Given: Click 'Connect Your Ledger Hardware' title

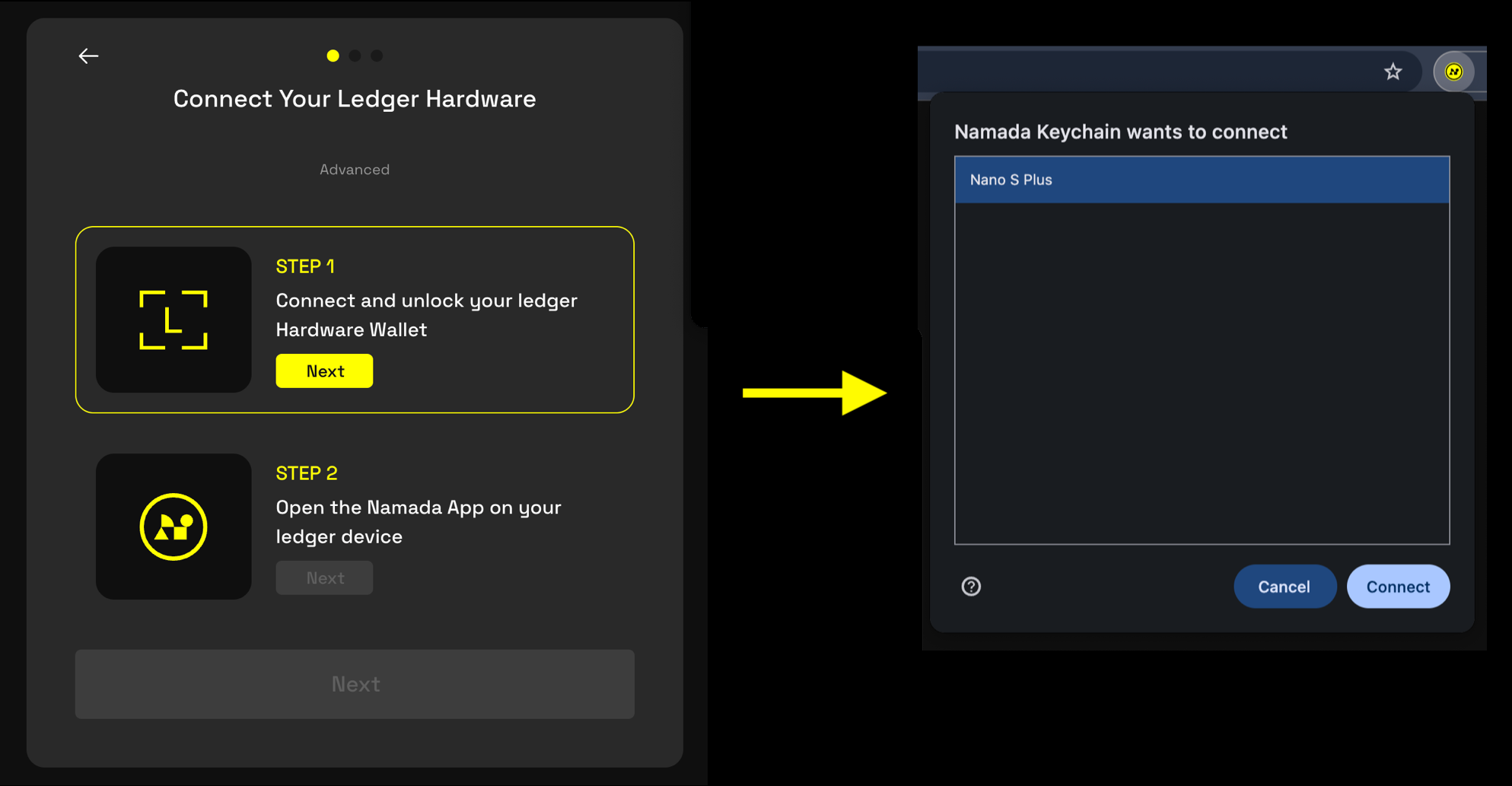Looking at the screenshot, I should click(355, 99).
